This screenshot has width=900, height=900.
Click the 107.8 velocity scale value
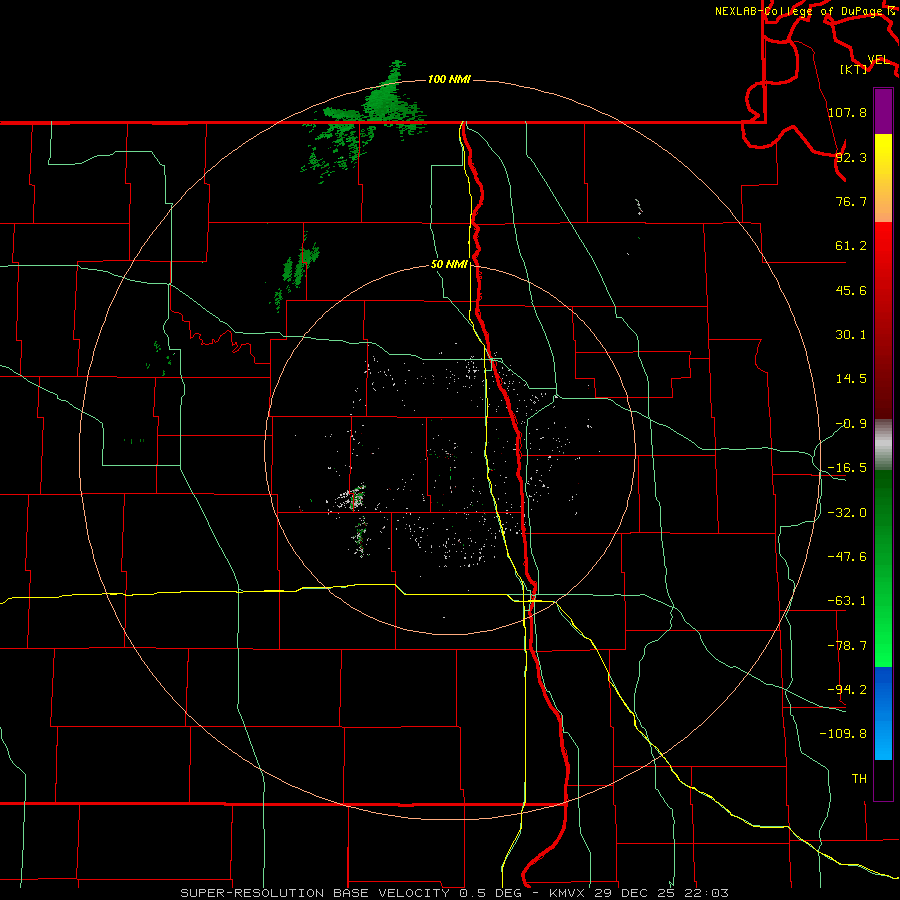point(847,112)
